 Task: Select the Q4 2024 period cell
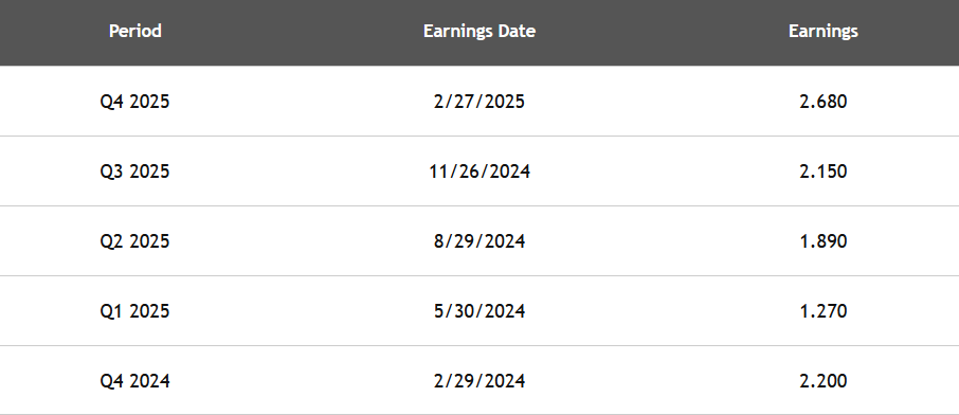point(135,381)
